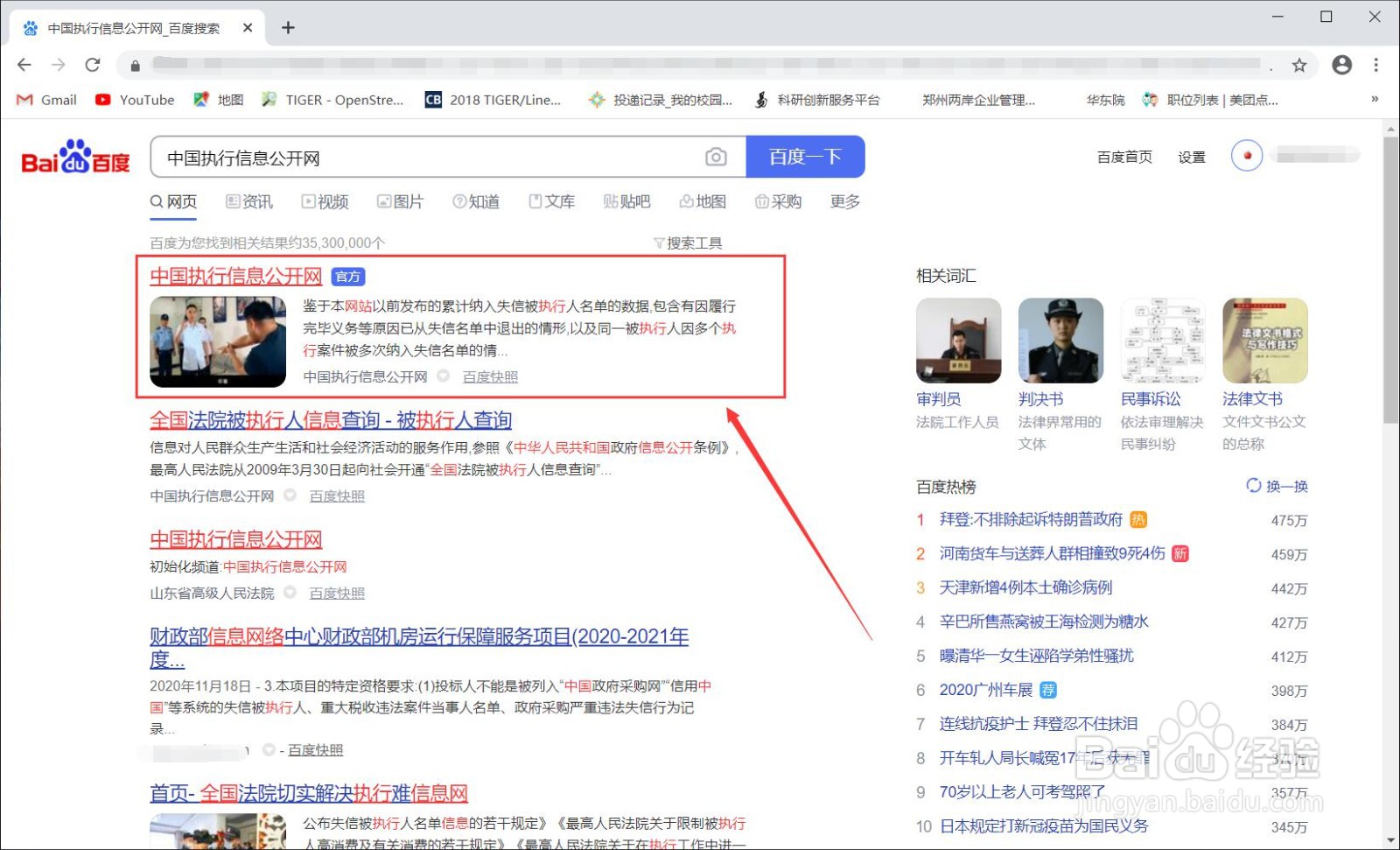
Task: Click the browser forward arrow
Action: [59, 65]
